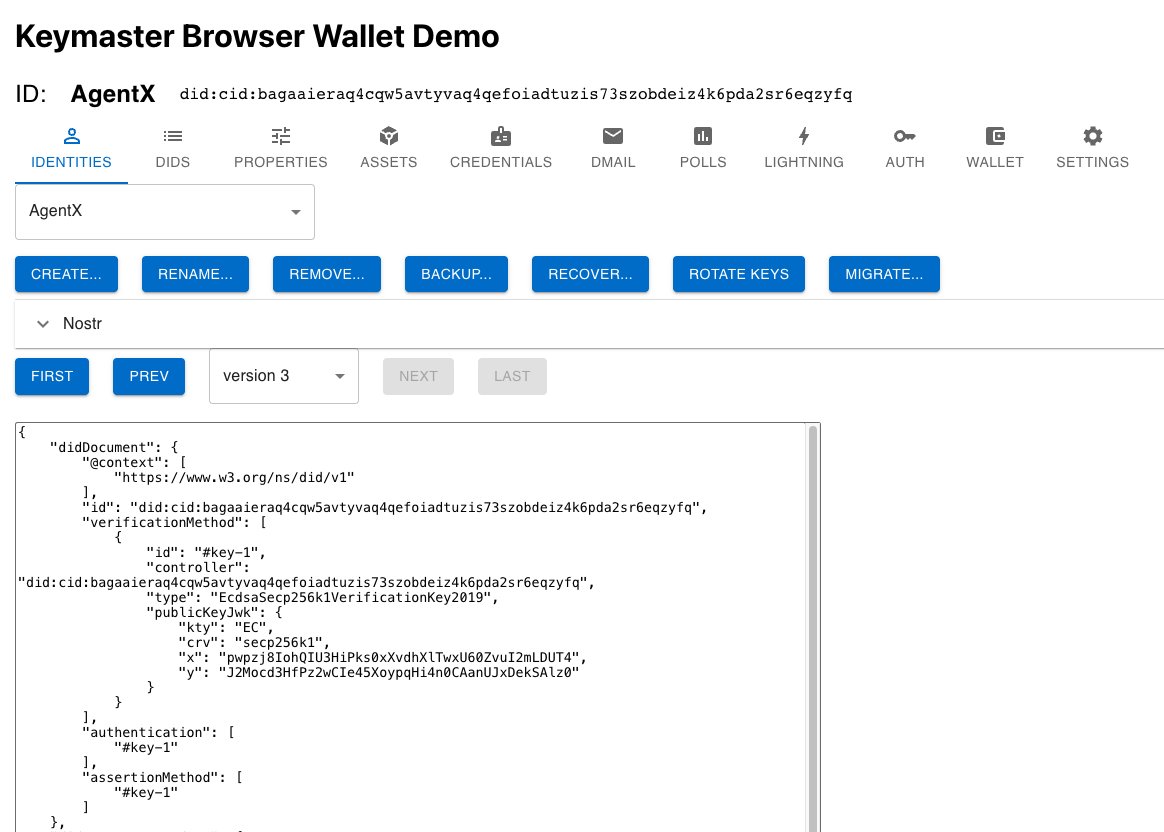The width and height of the screenshot is (1164, 832).
Task: Open the AgentX identity dropdown
Action: point(165,212)
